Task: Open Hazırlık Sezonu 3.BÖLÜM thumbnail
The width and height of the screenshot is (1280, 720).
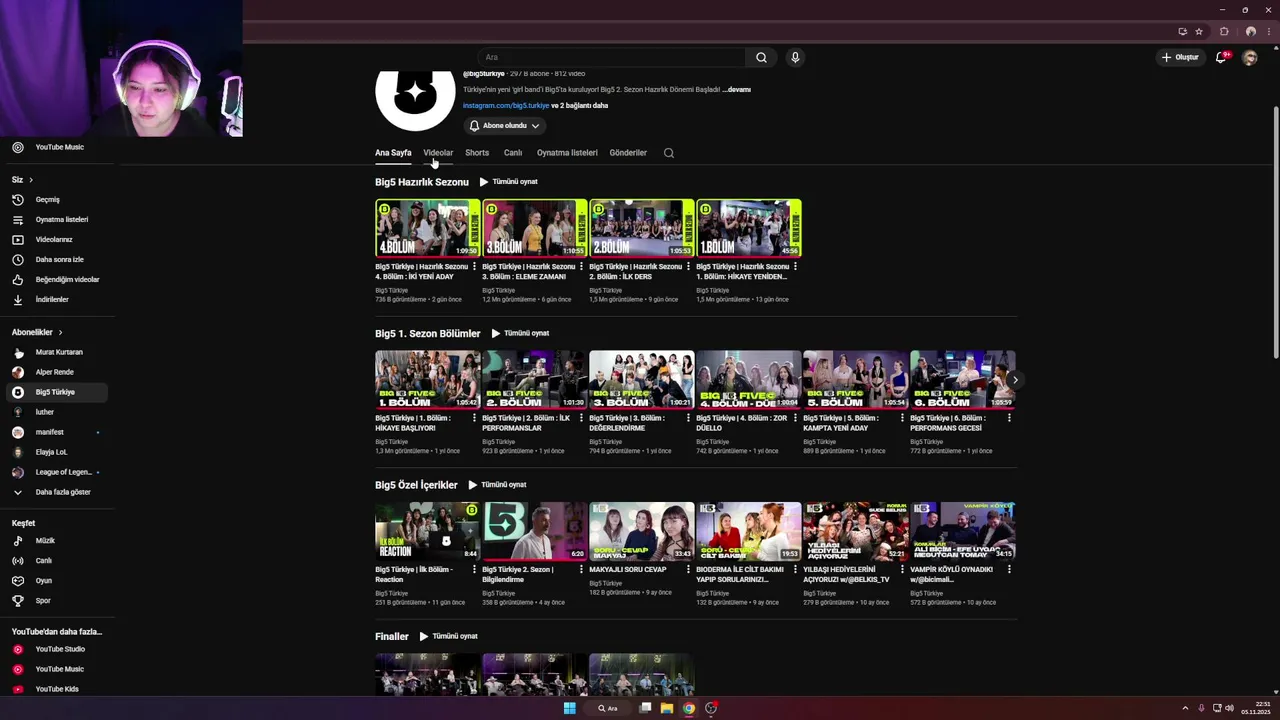Action: tap(535, 228)
